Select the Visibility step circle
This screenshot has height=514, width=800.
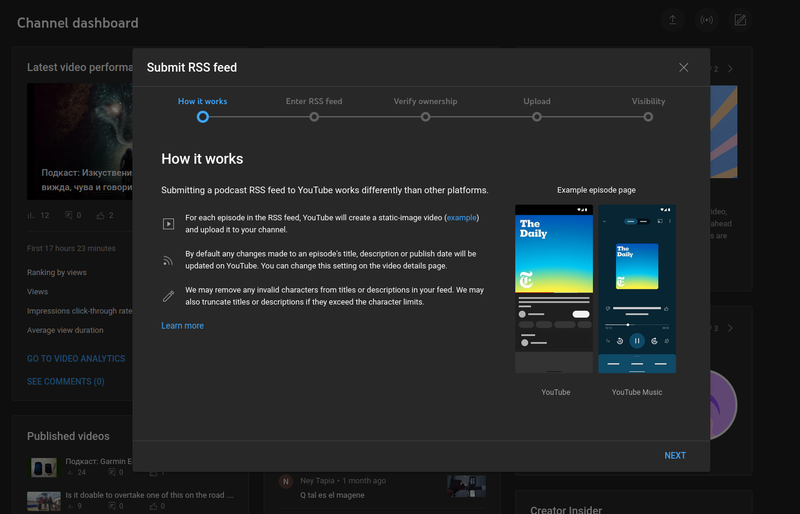pos(648,117)
